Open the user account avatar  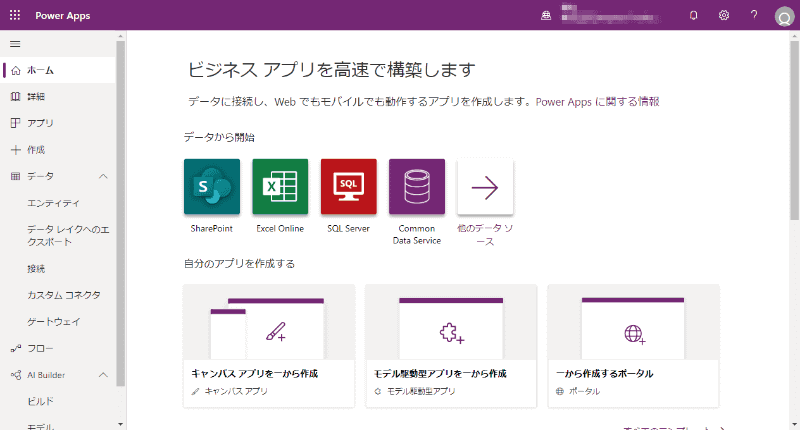784,17
